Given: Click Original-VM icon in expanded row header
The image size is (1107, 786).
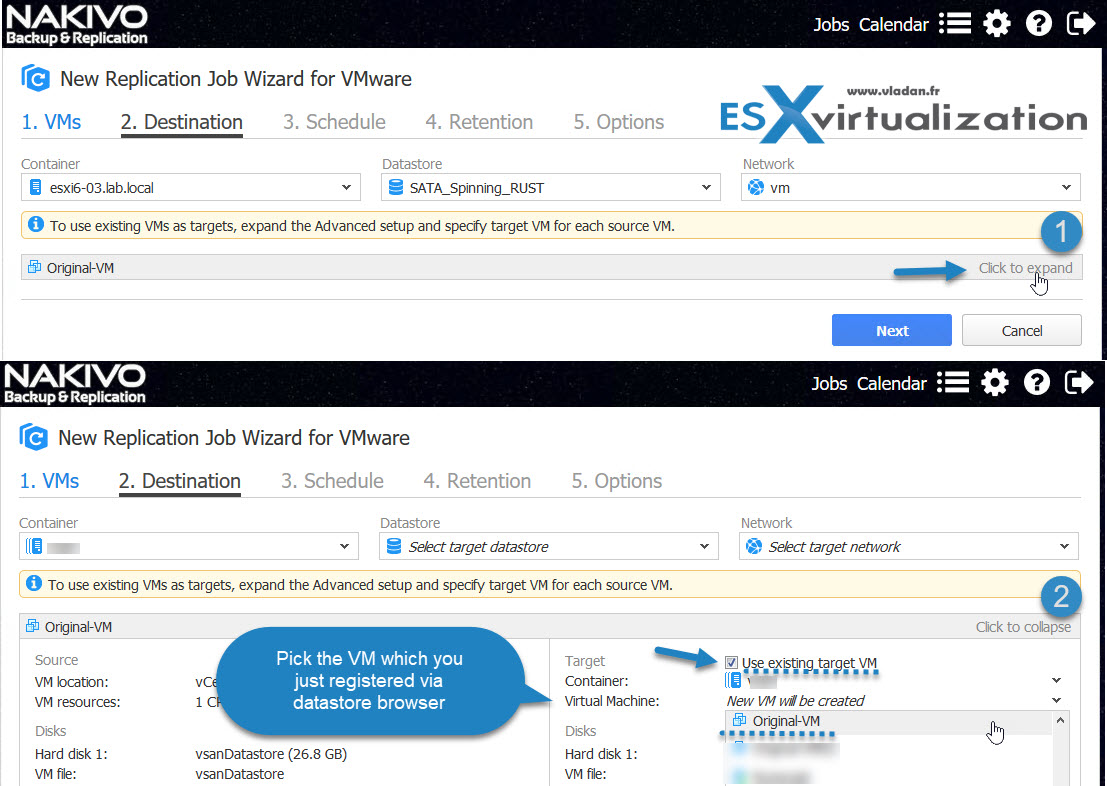Looking at the screenshot, I should click(32, 626).
